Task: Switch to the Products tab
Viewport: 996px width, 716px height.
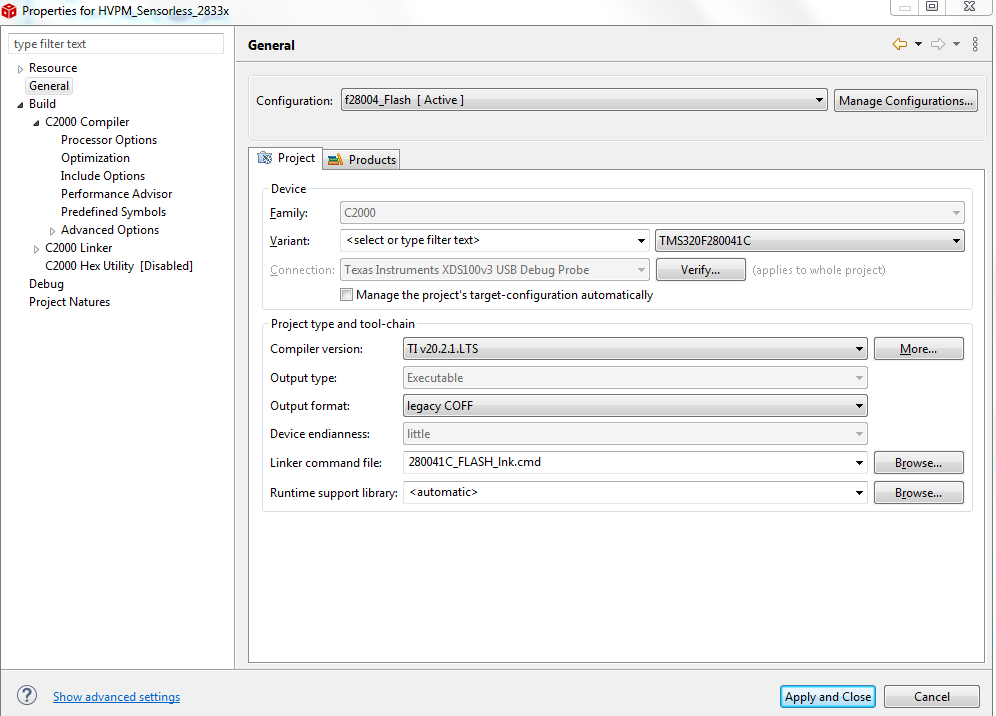Action: pyautogui.click(x=362, y=159)
